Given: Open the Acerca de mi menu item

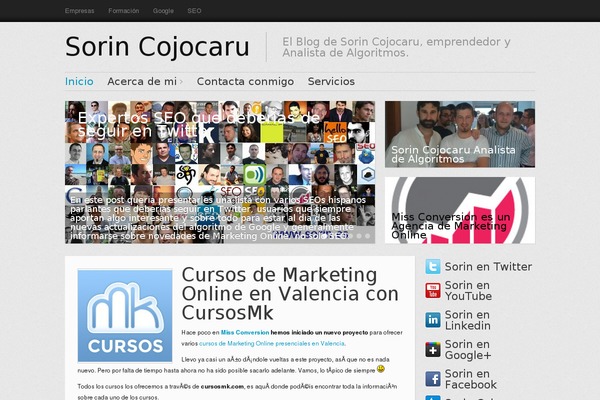Looking at the screenshot, I should (x=142, y=82).
